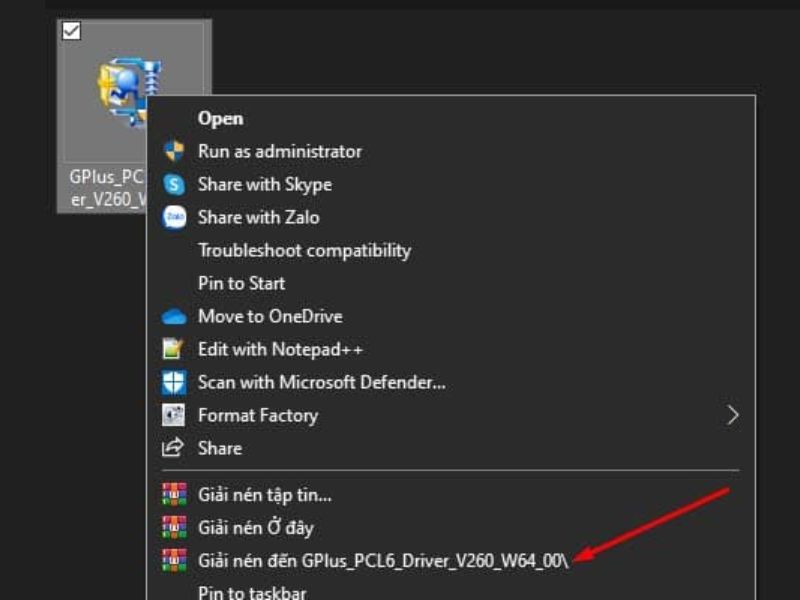This screenshot has width=800, height=600.
Task: Choose Share with Zalo
Action: click(x=259, y=217)
